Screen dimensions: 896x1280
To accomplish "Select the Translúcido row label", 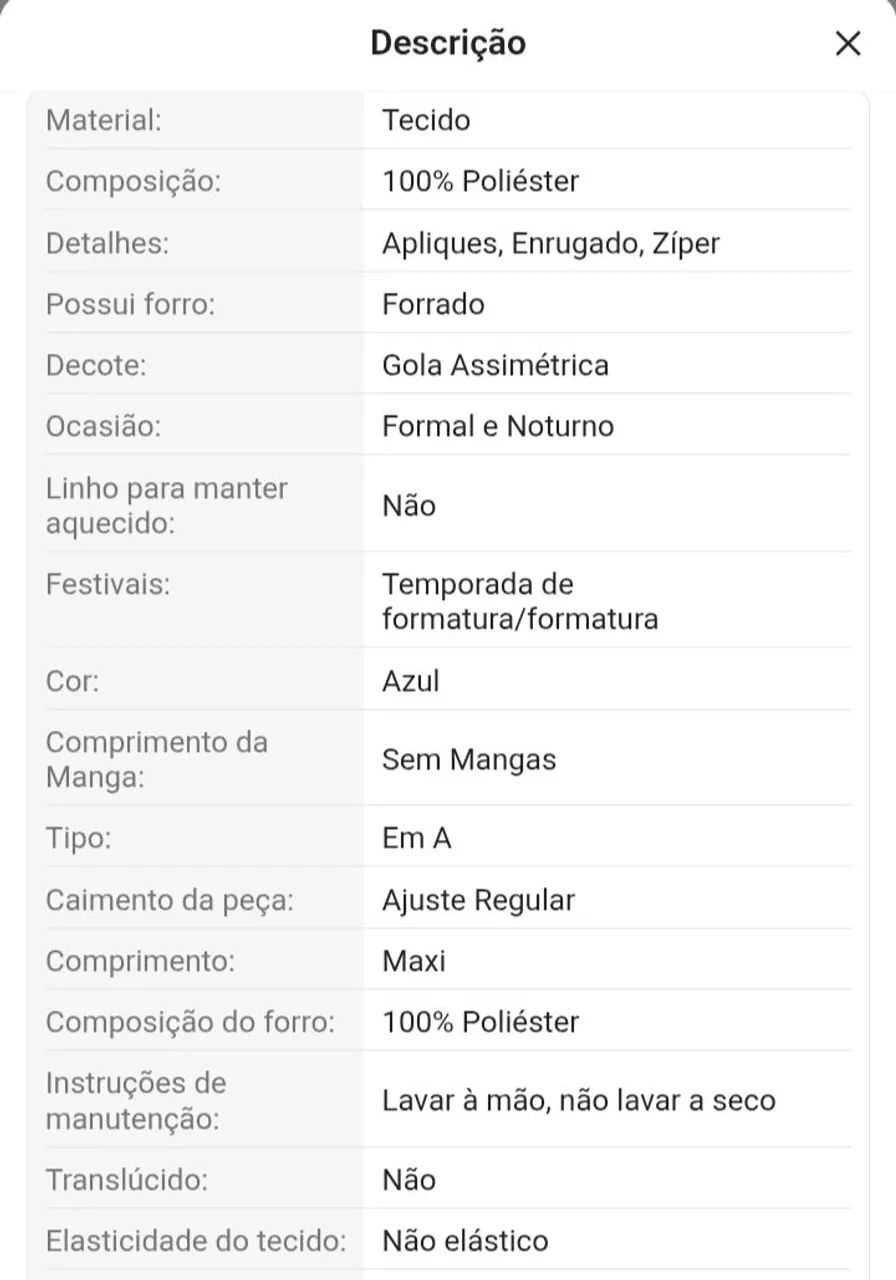I will pos(127,1180).
